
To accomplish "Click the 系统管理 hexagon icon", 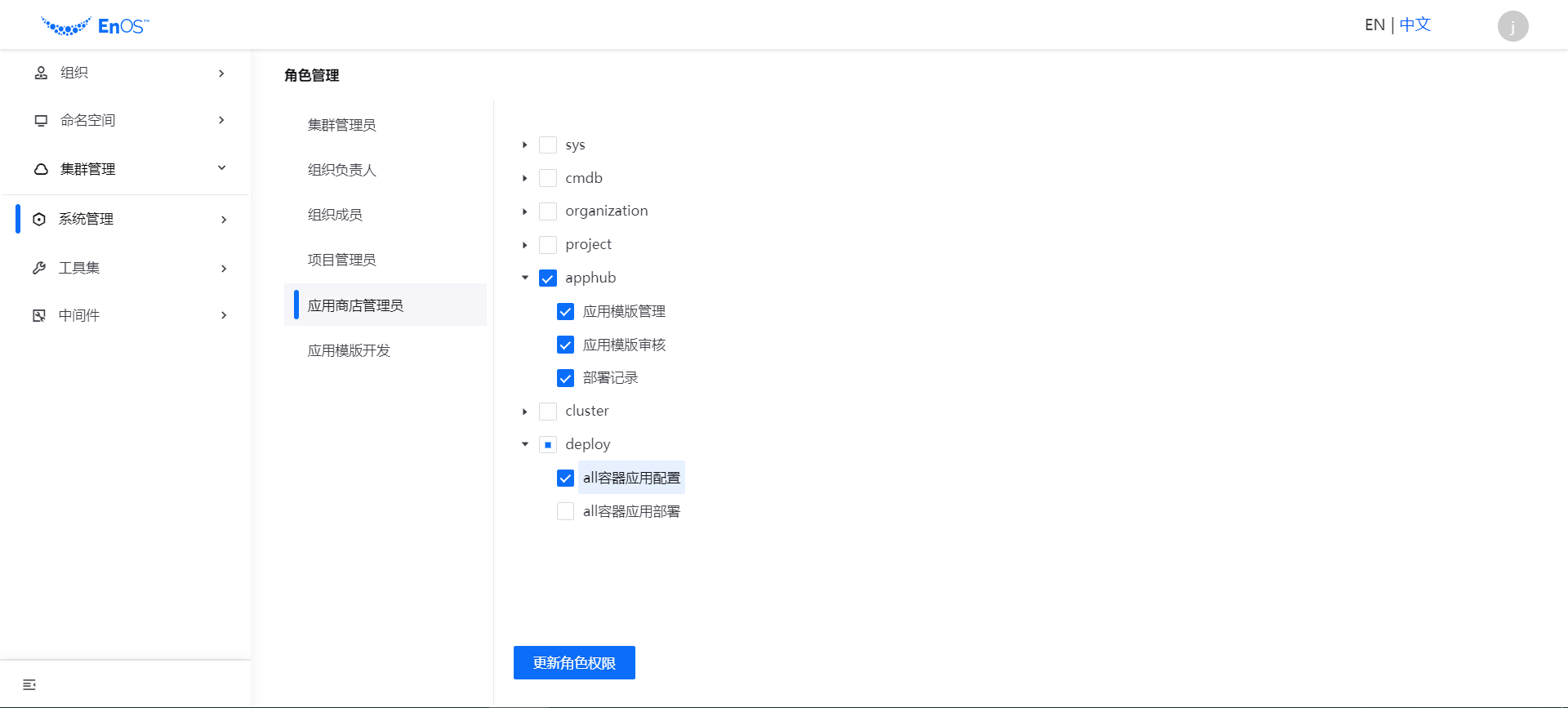I will (39, 219).
